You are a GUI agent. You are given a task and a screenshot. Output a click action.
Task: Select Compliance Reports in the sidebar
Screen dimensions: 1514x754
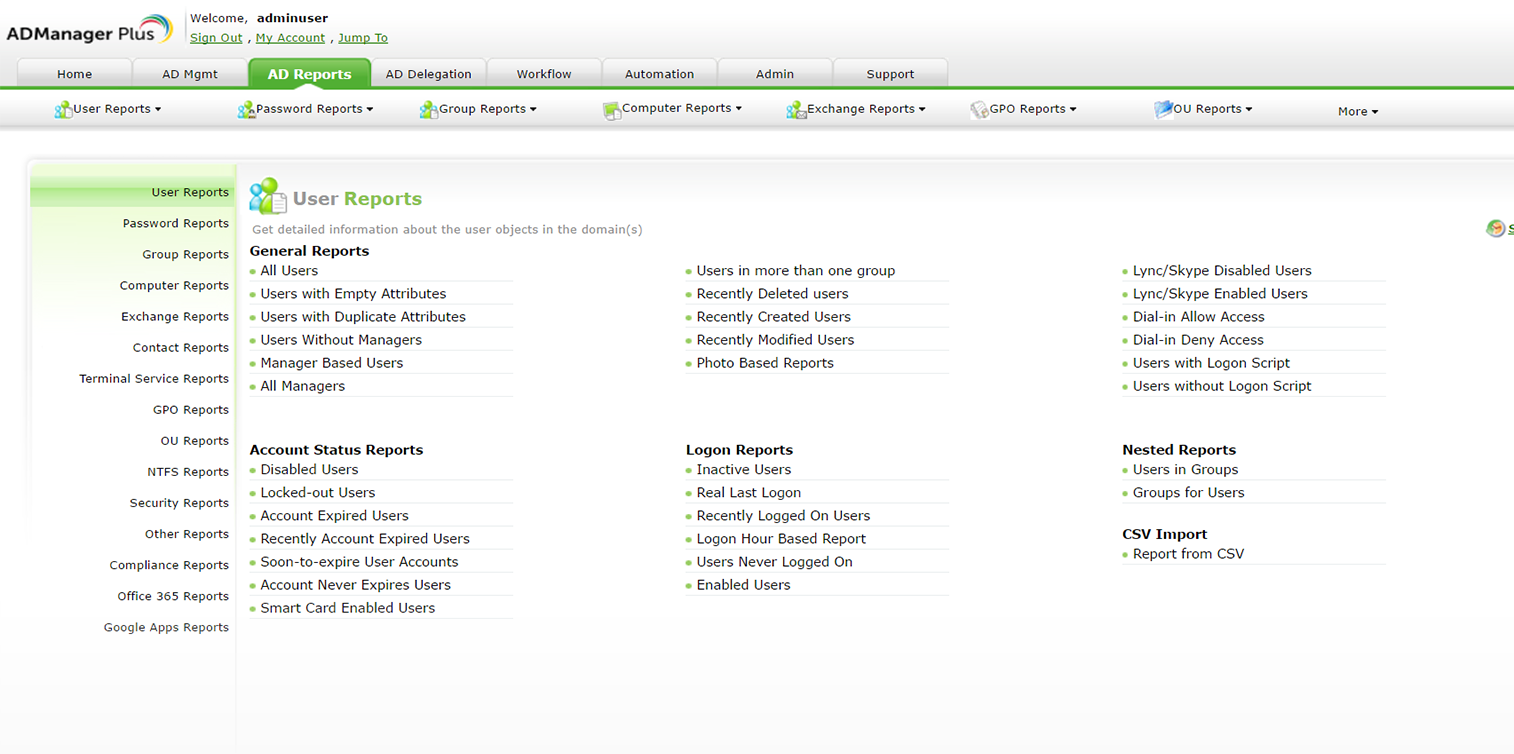pyautogui.click(x=169, y=565)
